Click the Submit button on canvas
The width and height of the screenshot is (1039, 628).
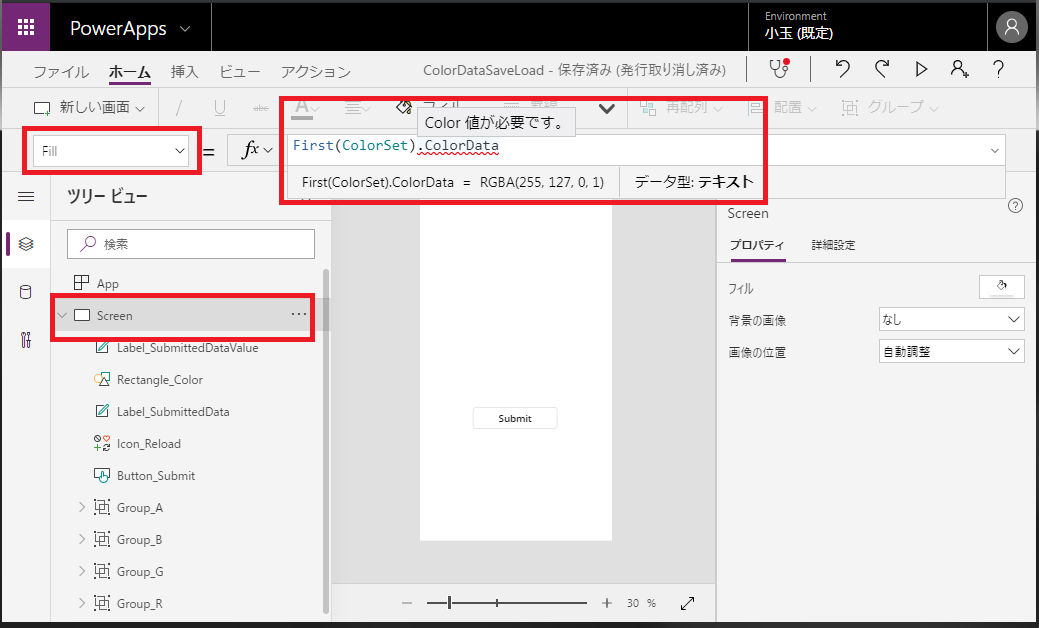515,418
